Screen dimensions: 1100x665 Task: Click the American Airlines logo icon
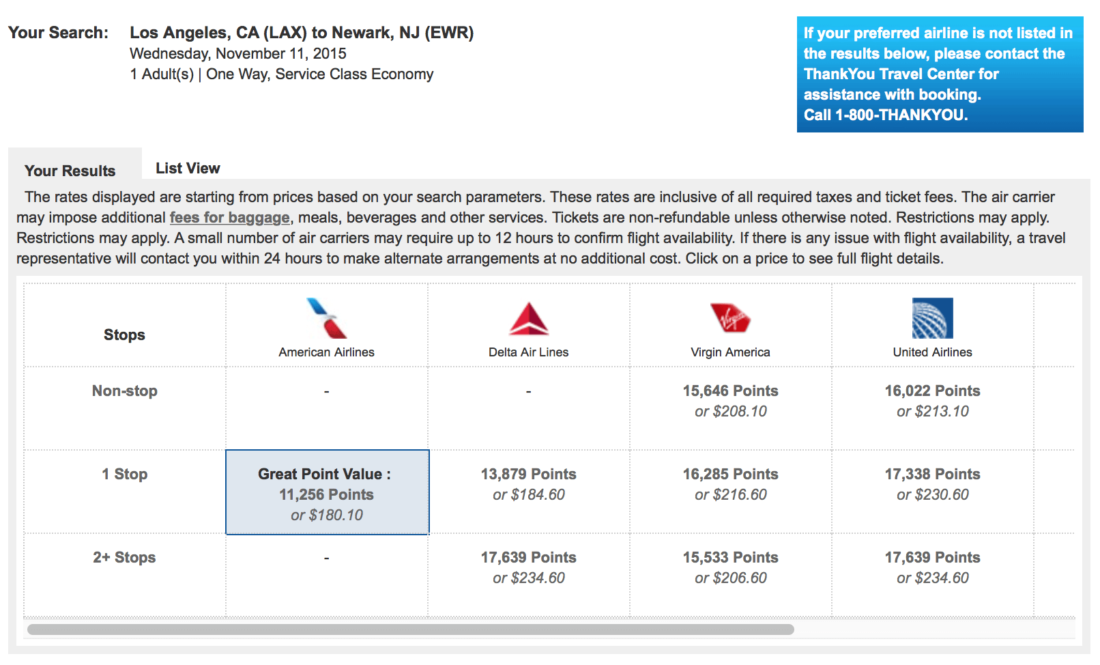pos(327,318)
